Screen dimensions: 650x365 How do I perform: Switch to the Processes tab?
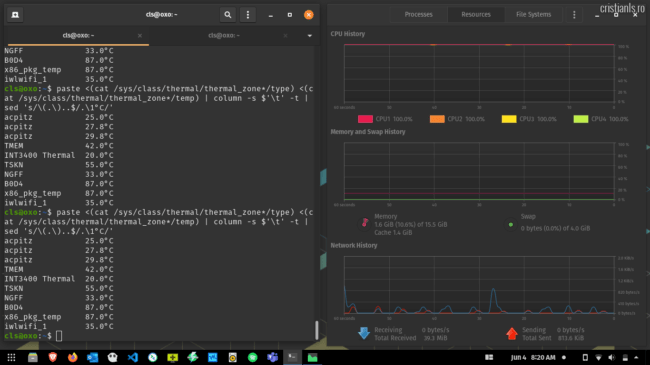tap(418, 15)
